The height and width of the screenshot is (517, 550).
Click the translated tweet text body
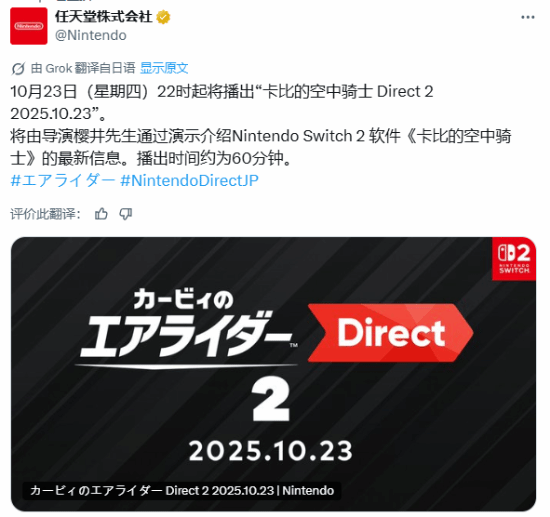(x=261, y=125)
